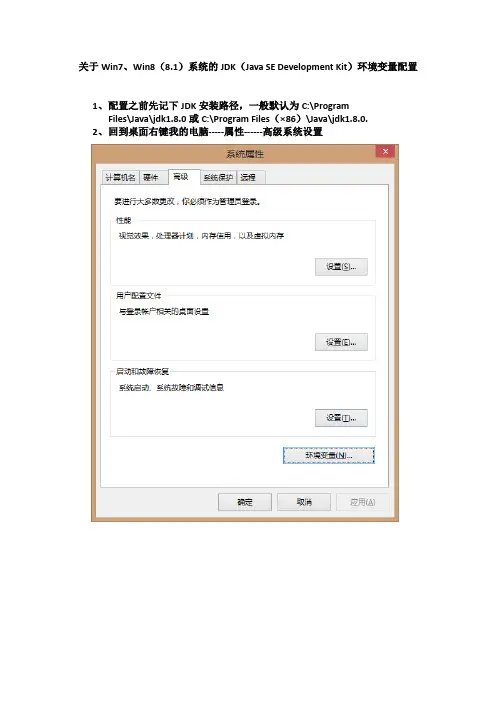Viewport: 496px width, 702px height.
Task: Click the greyed 应用(A) button
Action: [x=363, y=502]
